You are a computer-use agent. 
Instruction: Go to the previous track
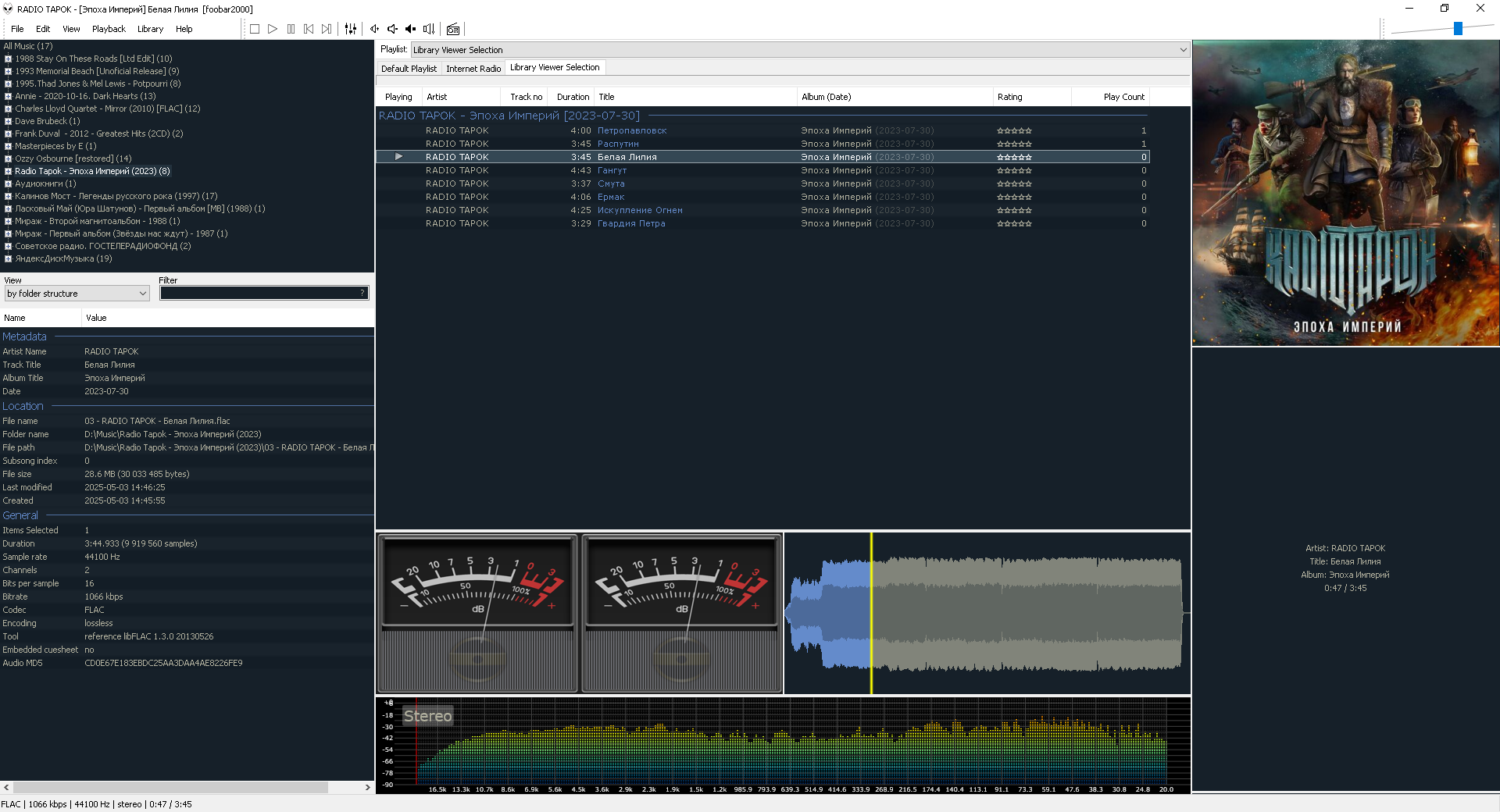point(309,29)
